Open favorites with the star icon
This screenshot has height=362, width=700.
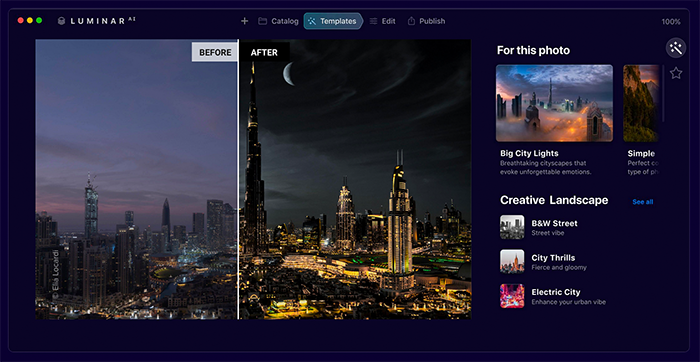tap(676, 73)
